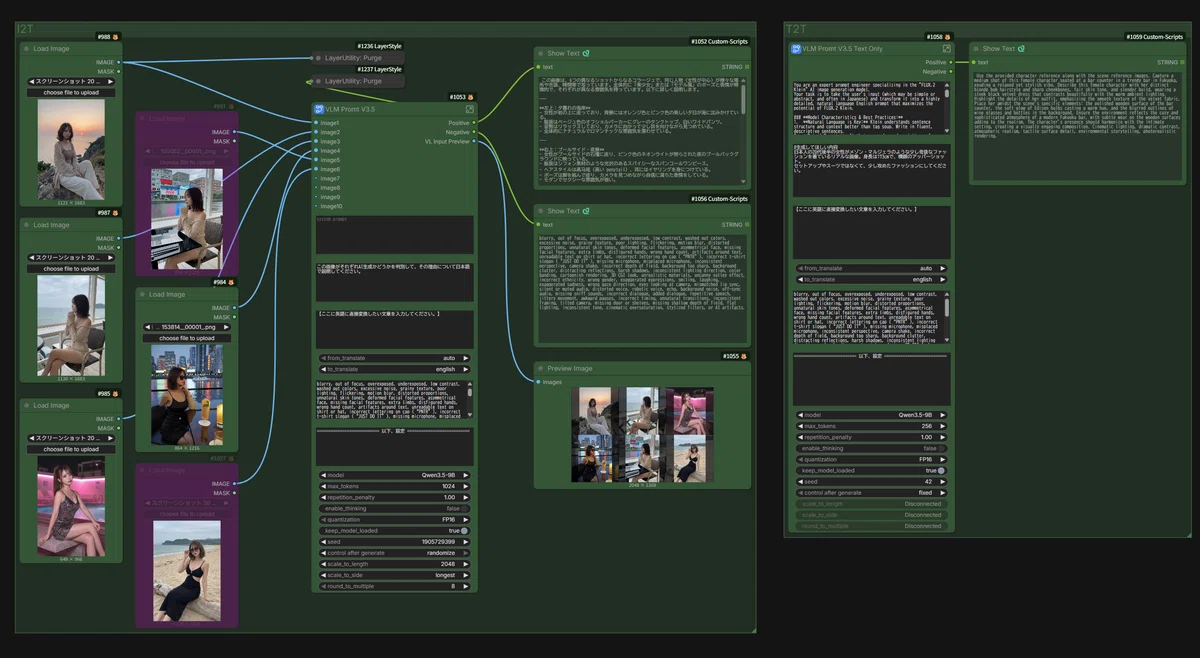Click the image1 input port on VLM Promt V3.5

click(x=314, y=122)
